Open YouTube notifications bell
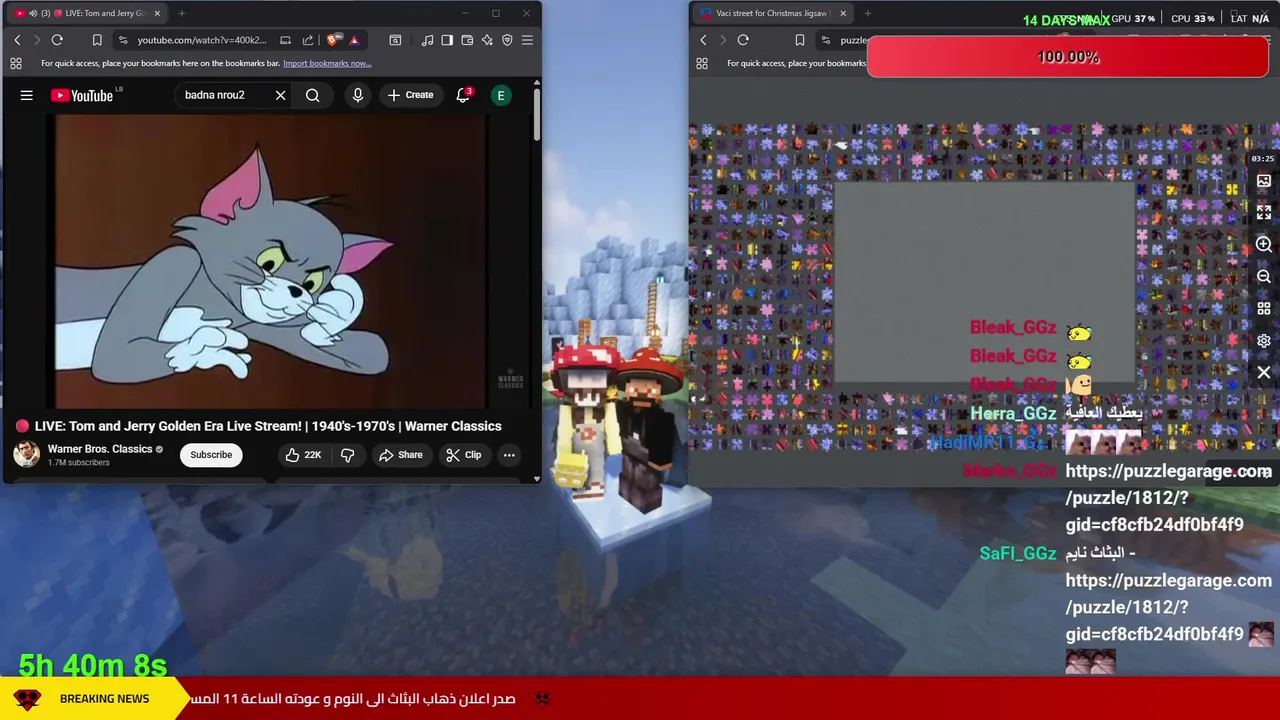The image size is (1280, 720). (463, 95)
